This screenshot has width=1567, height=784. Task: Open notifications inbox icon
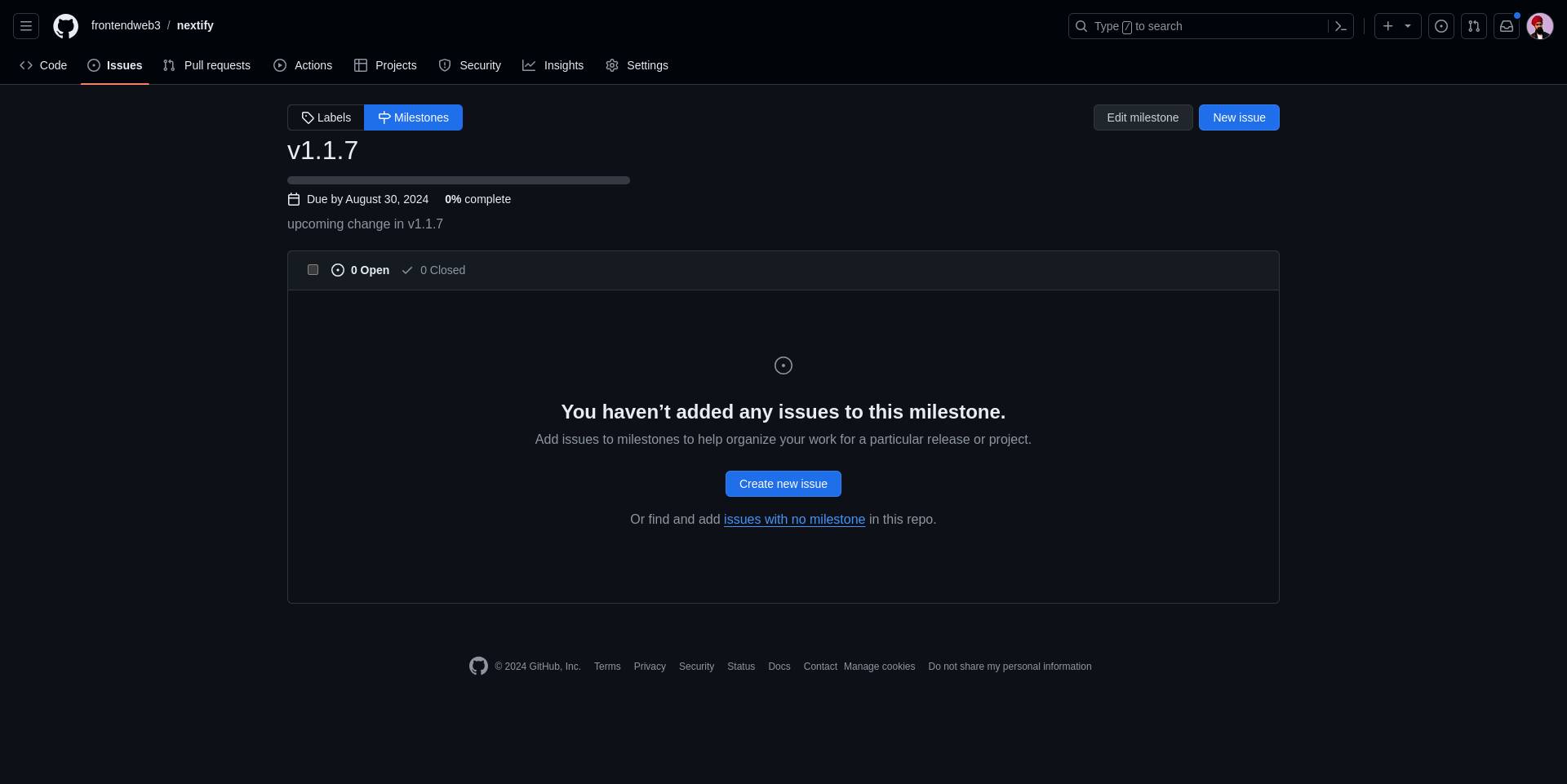tap(1507, 26)
